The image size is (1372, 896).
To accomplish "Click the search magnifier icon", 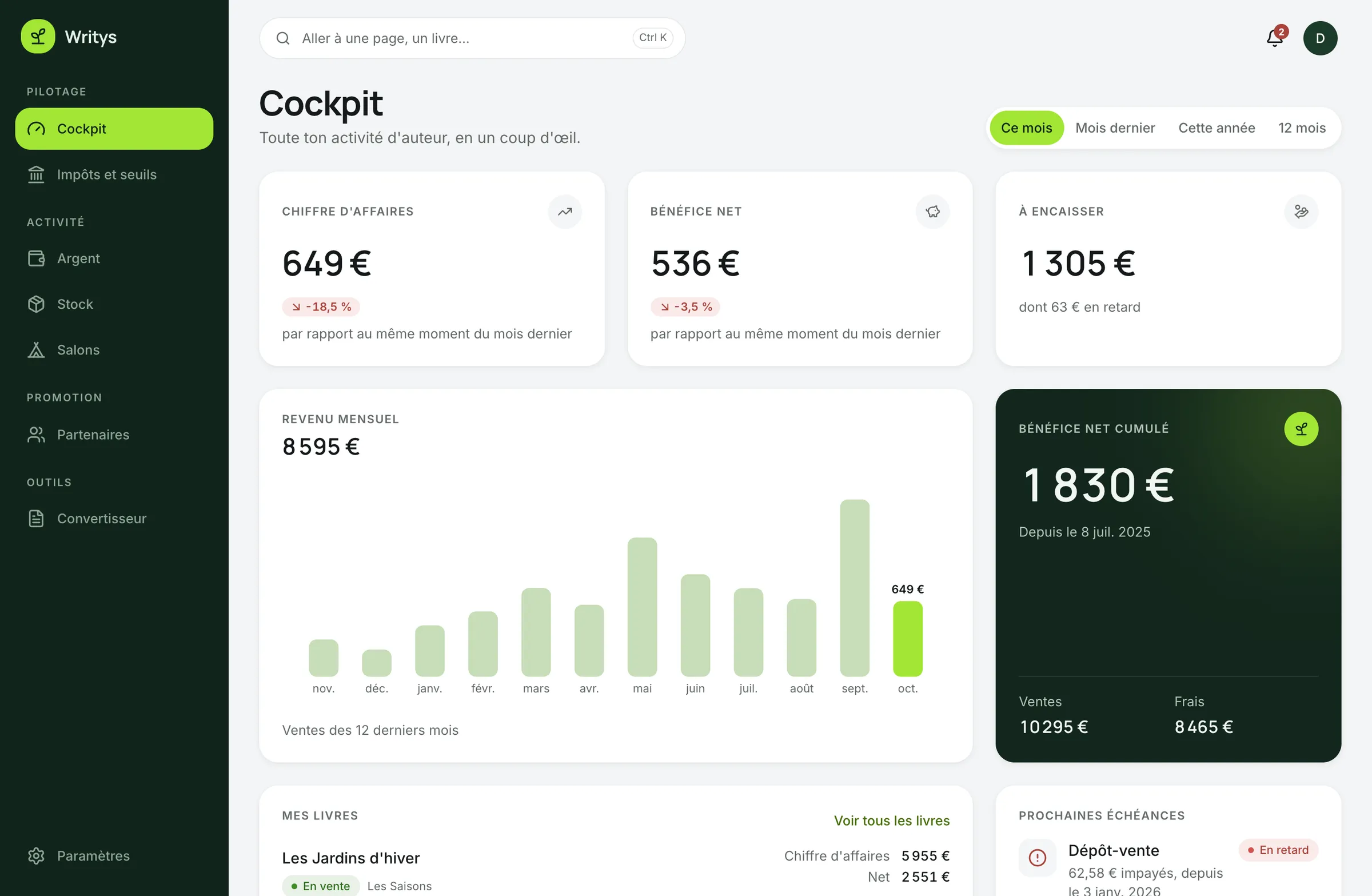I will coord(282,38).
